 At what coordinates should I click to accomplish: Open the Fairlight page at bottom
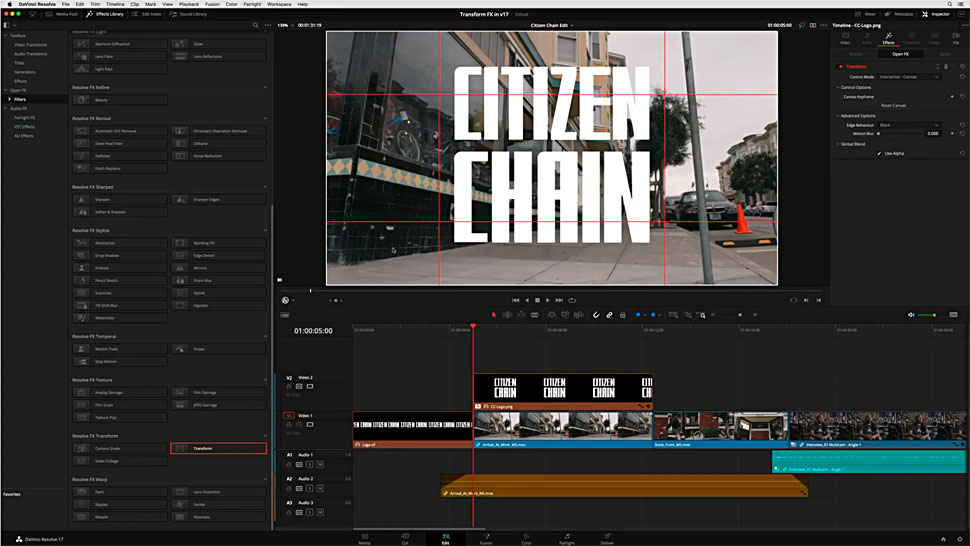[x=567, y=539]
